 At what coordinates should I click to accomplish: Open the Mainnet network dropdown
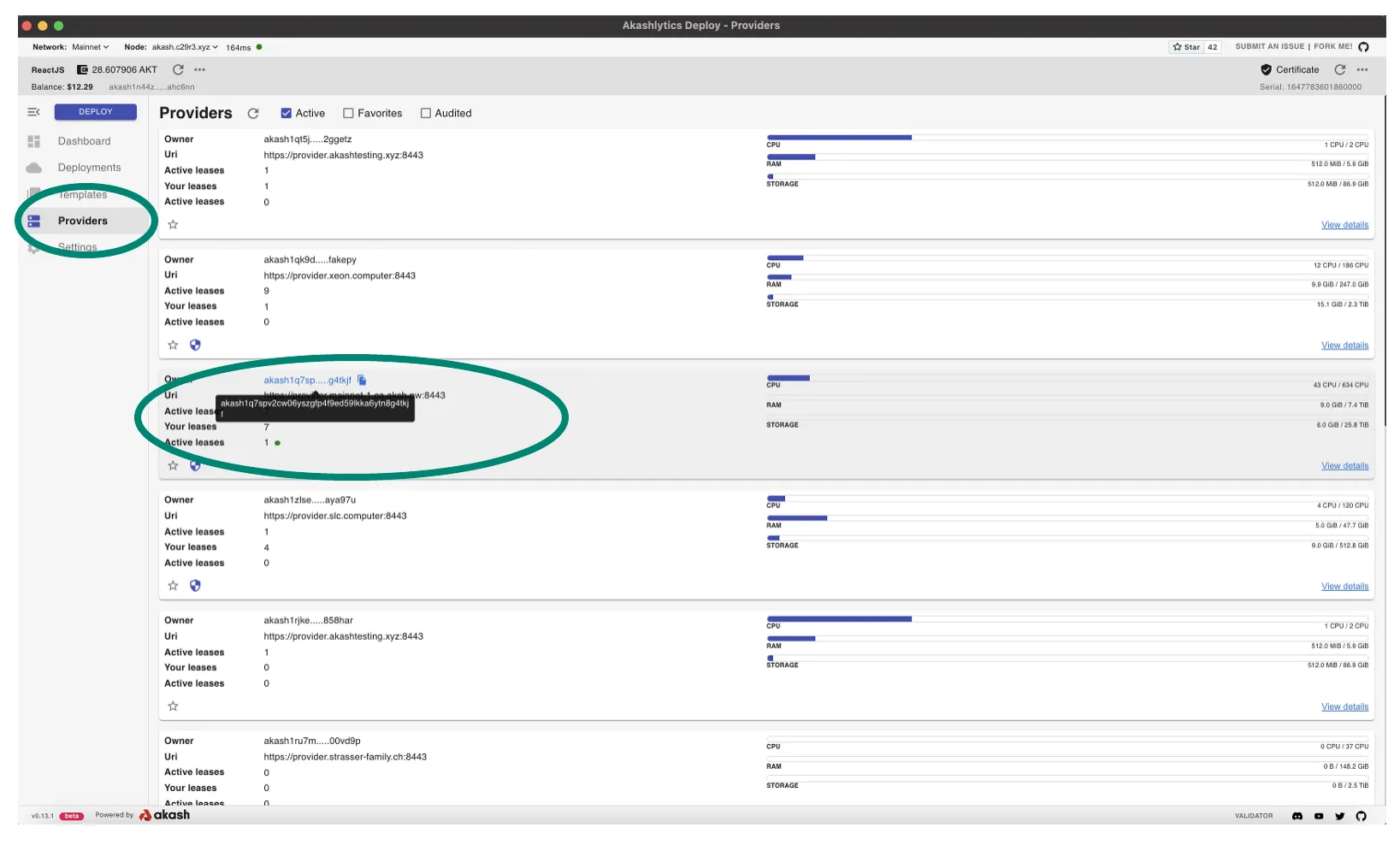tap(90, 48)
